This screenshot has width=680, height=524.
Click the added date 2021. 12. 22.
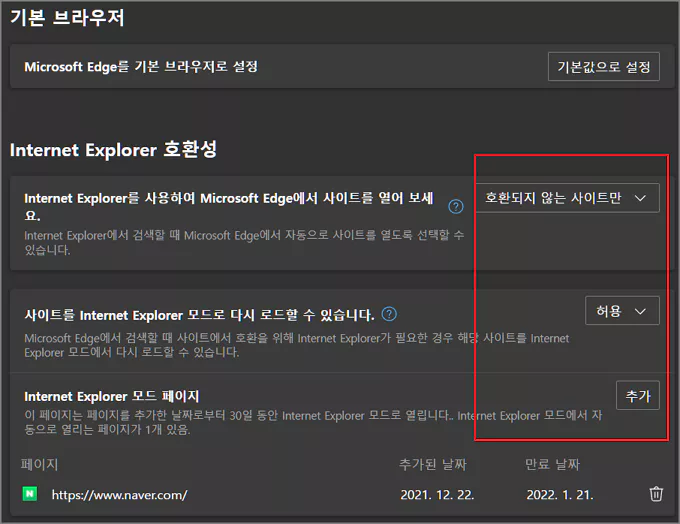click(437, 495)
